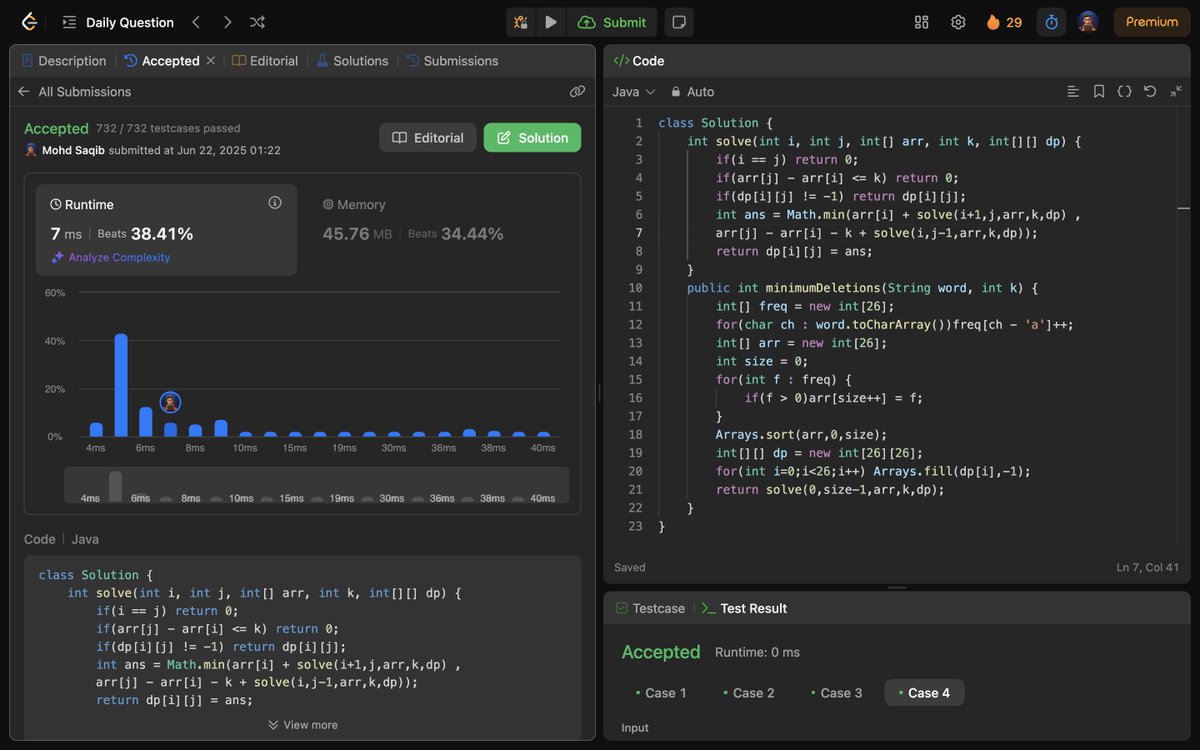
Task: Click the curly braces icon
Action: tap(1124, 92)
